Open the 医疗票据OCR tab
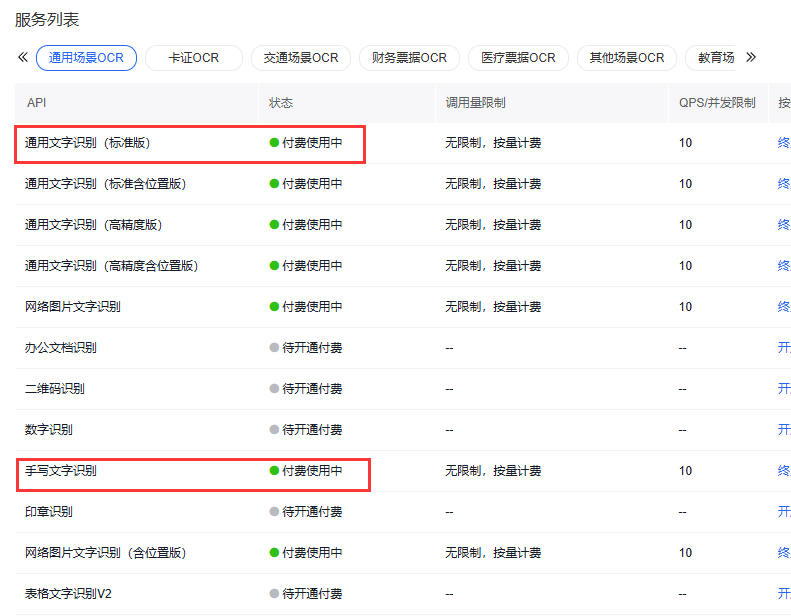 coord(518,58)
